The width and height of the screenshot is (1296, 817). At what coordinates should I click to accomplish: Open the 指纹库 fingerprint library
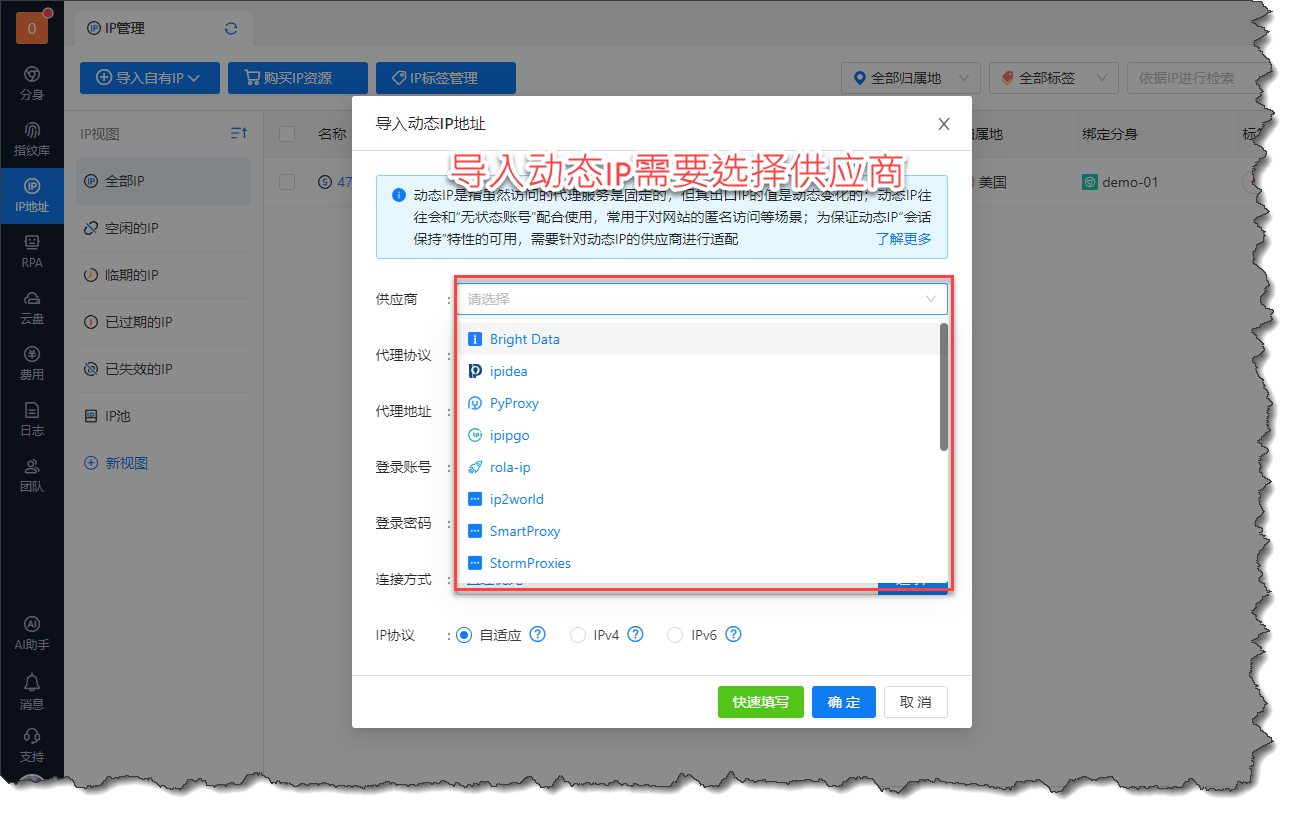pyautogui.click(x=32, y=140)
